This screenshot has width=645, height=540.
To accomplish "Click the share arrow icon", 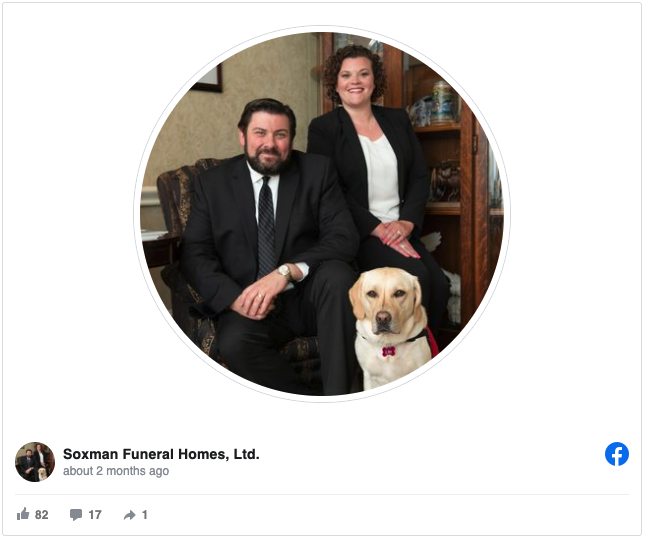I will 129,515.
